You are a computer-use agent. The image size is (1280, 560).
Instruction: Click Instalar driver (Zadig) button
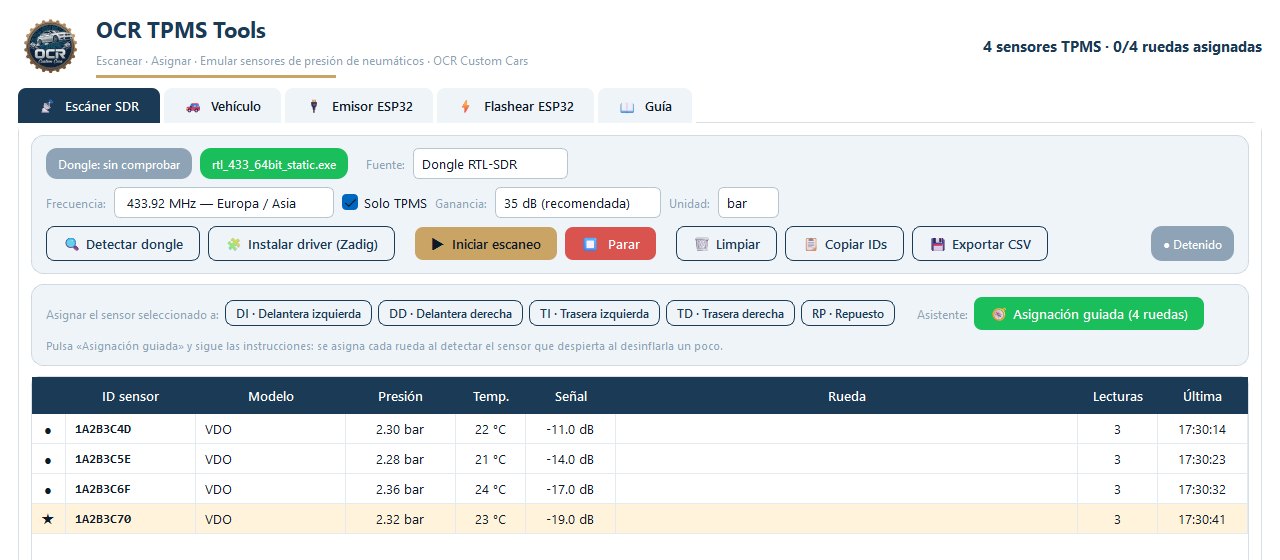click(301, 244)
